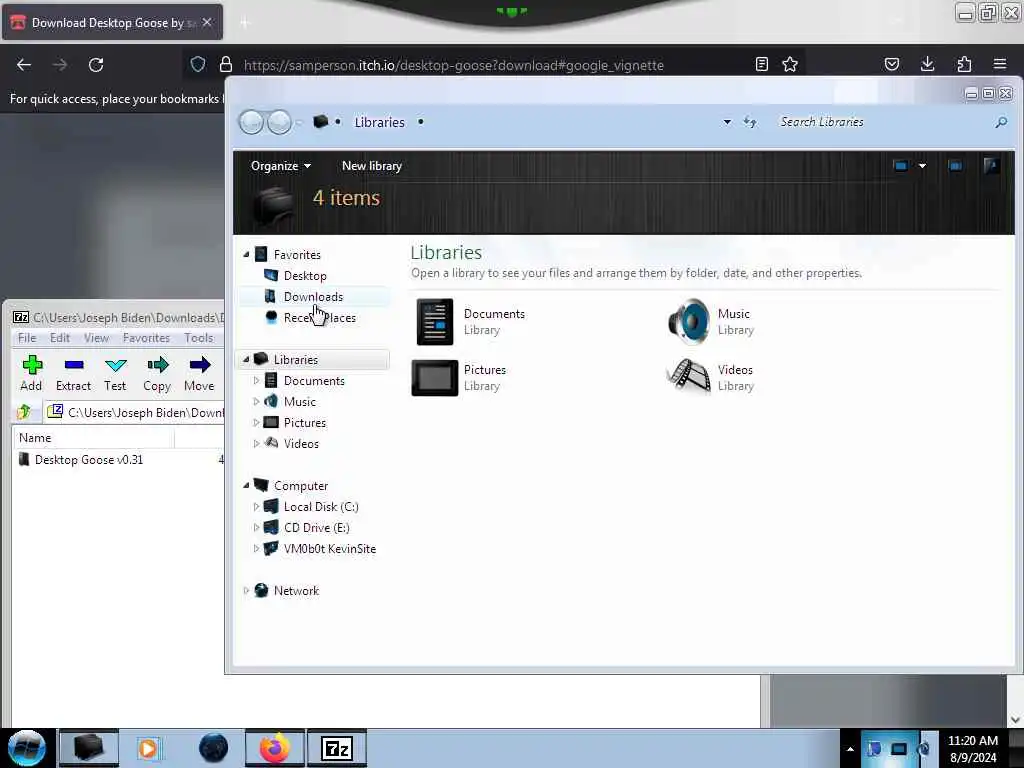Screen dimensions: 1024x768
Task: Select Desktop in Favorites
Action: pyautogui.click(x=305, y=276)
